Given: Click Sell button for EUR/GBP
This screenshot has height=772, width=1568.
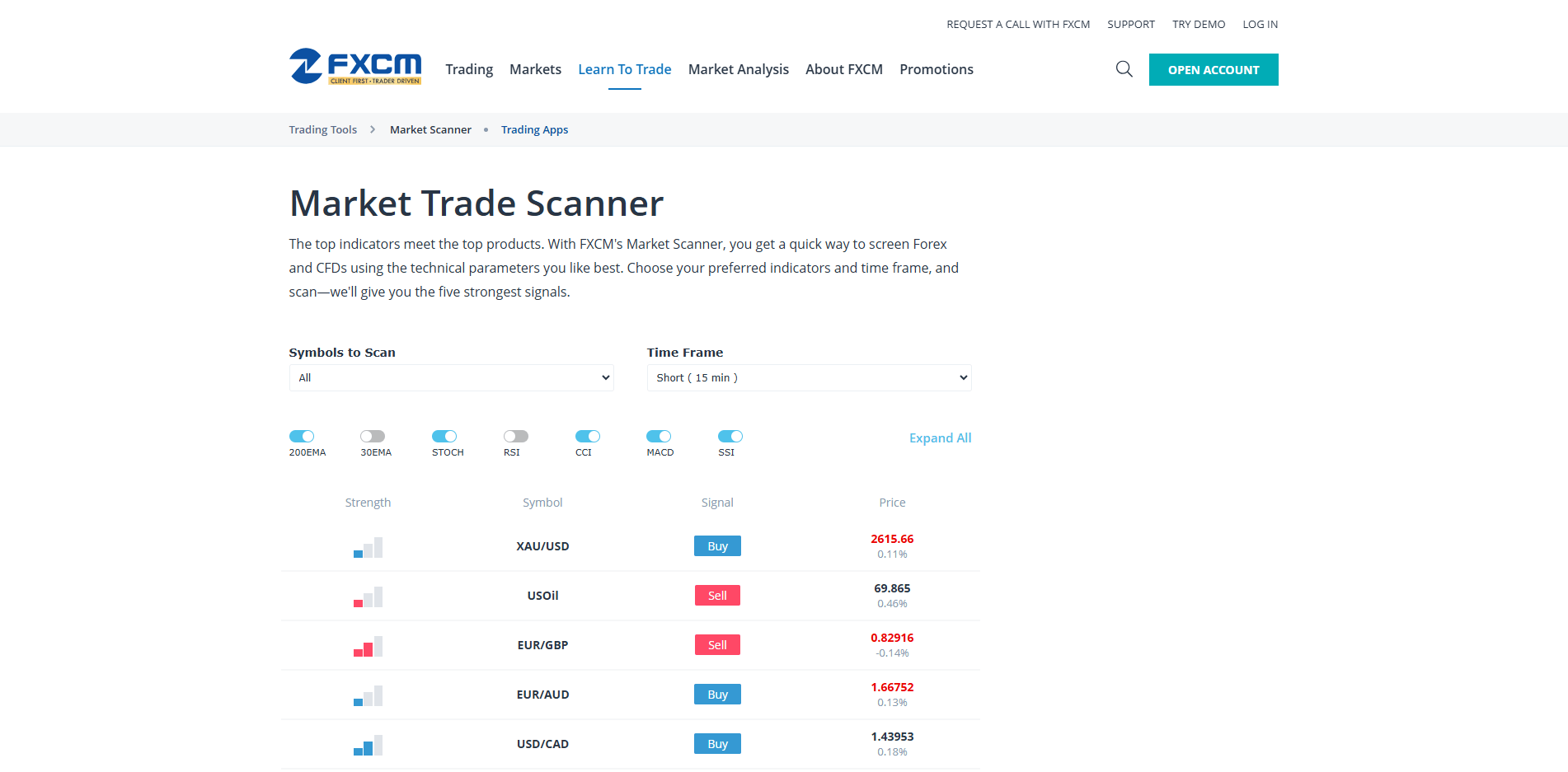Looking at the screenshot, I should 717,645.
